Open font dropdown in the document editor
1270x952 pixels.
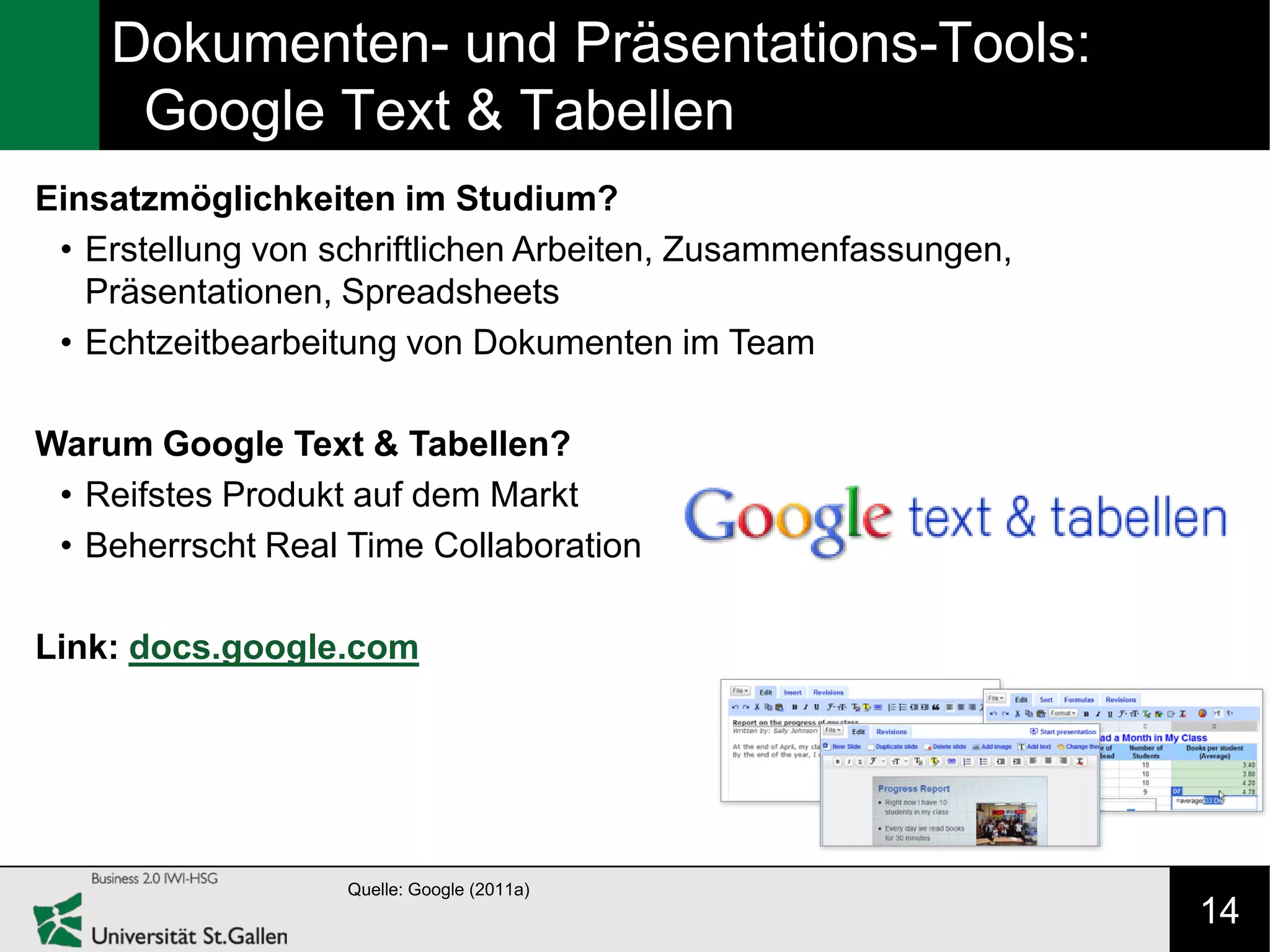[832, 707]
